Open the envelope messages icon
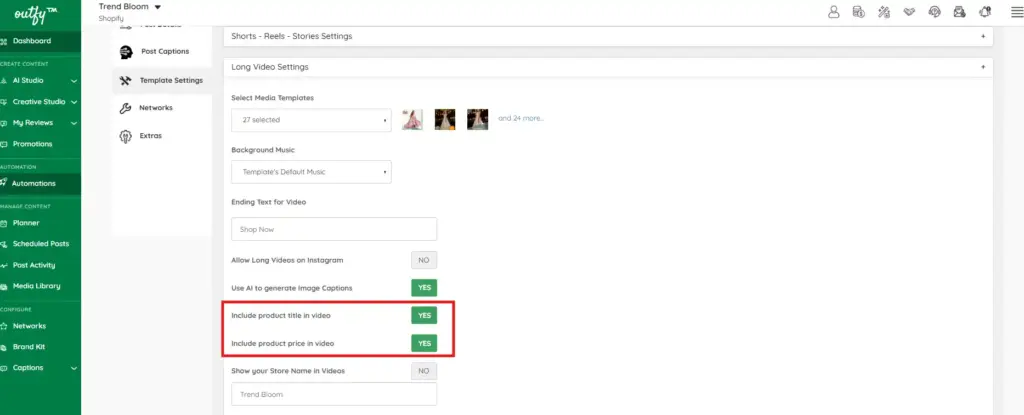The height and width of the screenshot is (415, 1024). click(959, 12)
